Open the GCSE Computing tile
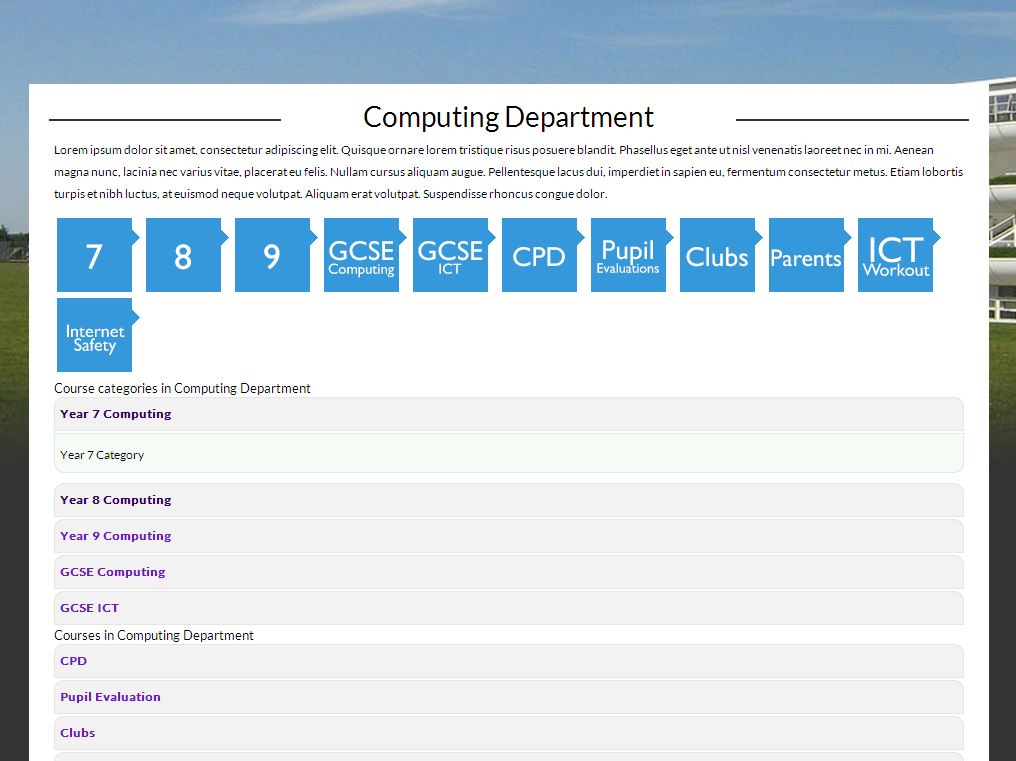This screenshot has width=1016, height=761. pos(361,255)
